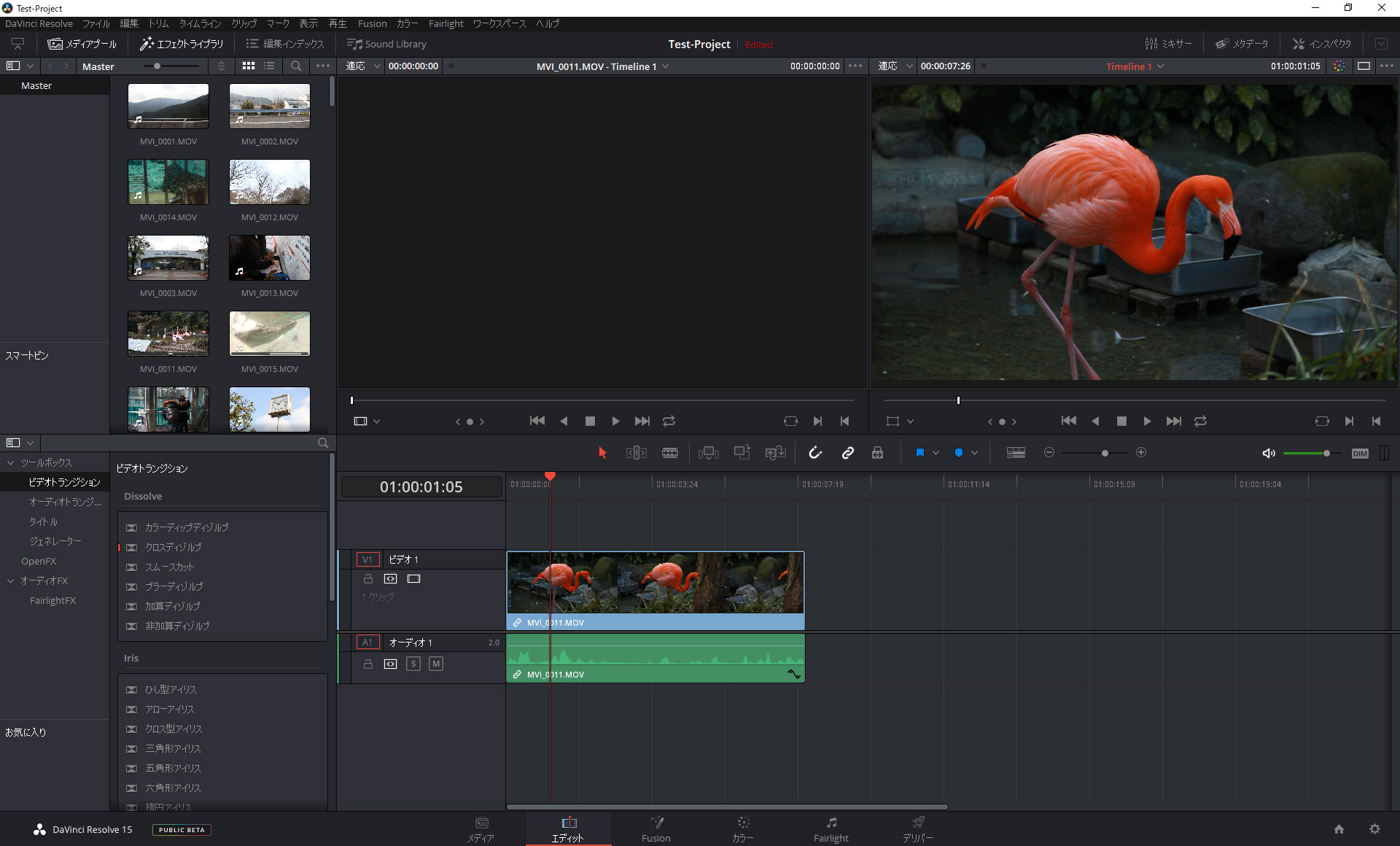Activate Blade Edit Mode tool
1400x846 pixels.
(x=670, y=453)
